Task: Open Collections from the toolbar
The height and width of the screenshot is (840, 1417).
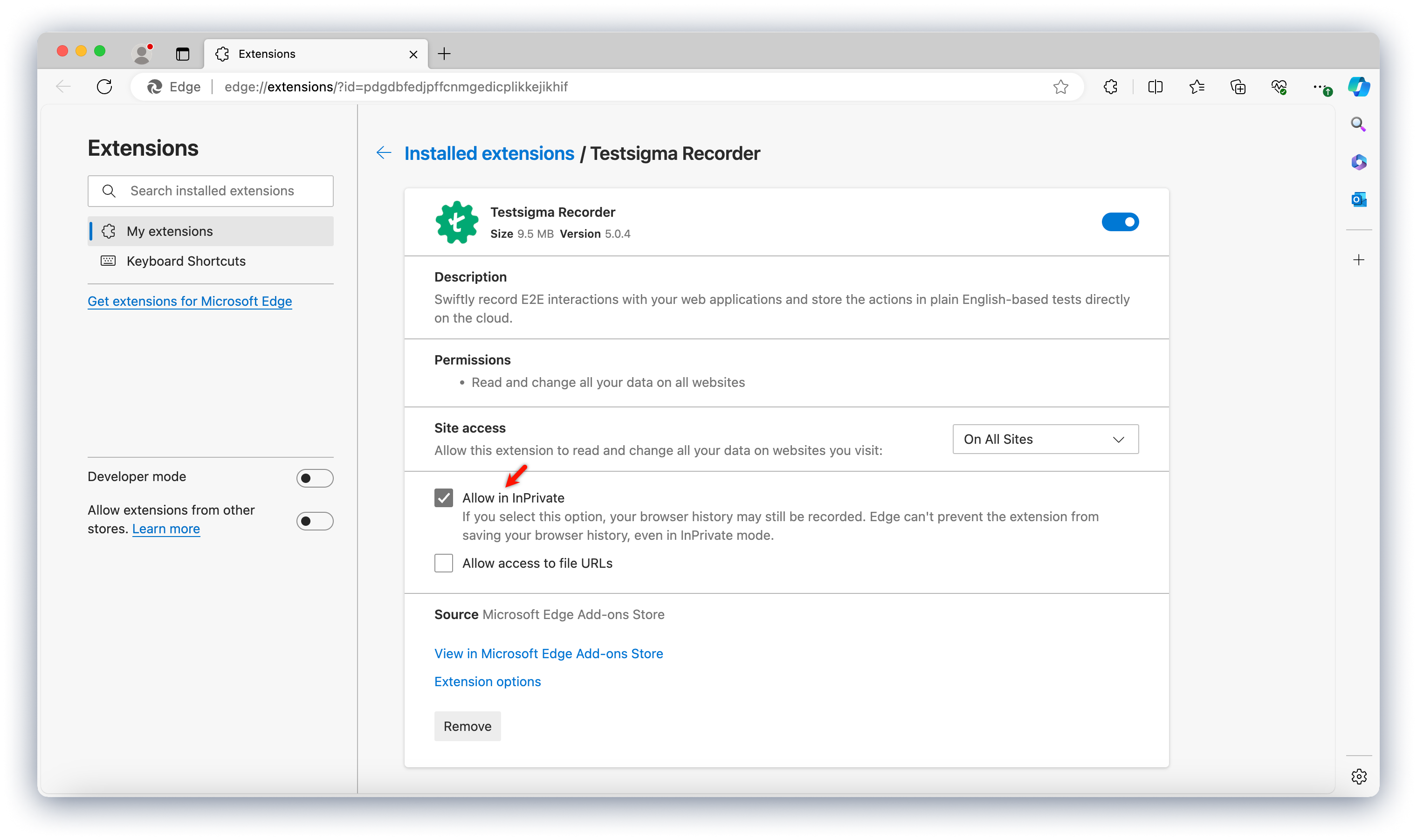Action: [1238, 87]
